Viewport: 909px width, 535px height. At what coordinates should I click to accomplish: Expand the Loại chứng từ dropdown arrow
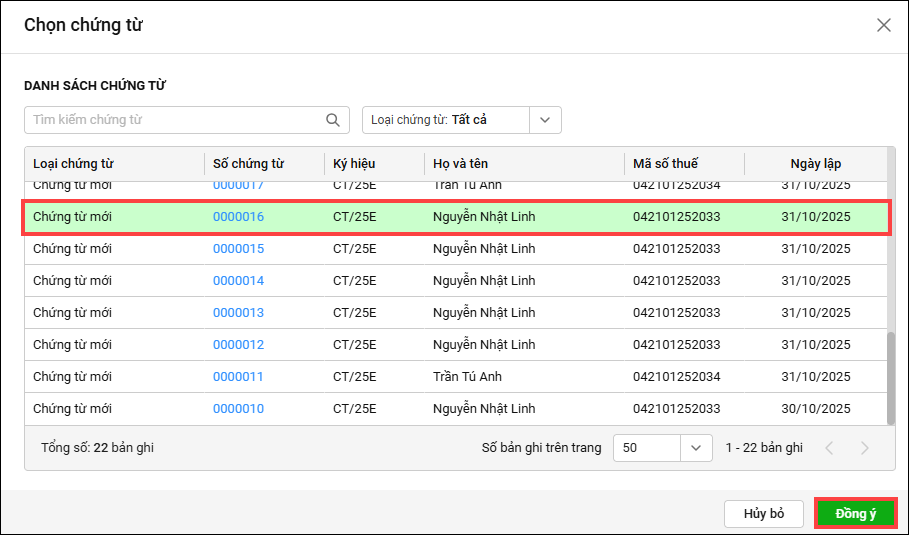pyautogui.click(x=545, y=120)
